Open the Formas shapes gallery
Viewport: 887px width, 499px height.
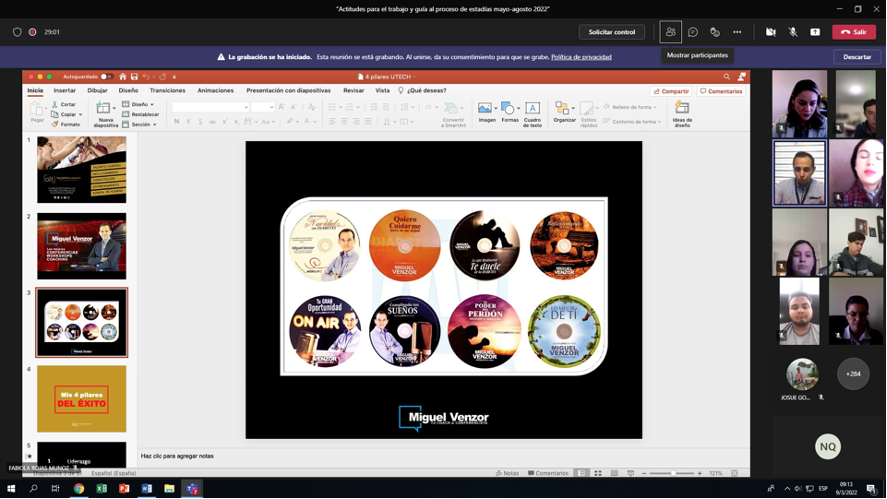coord(510,114)
